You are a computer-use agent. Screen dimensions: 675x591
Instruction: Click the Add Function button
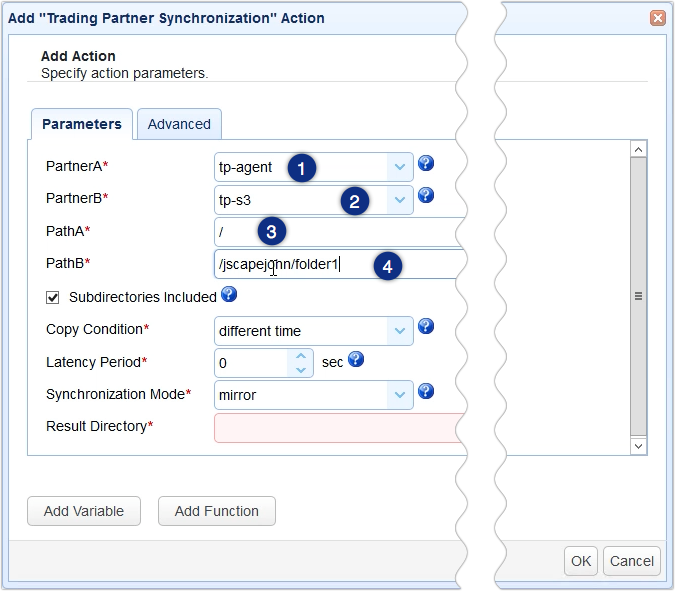tap(216, 511)
